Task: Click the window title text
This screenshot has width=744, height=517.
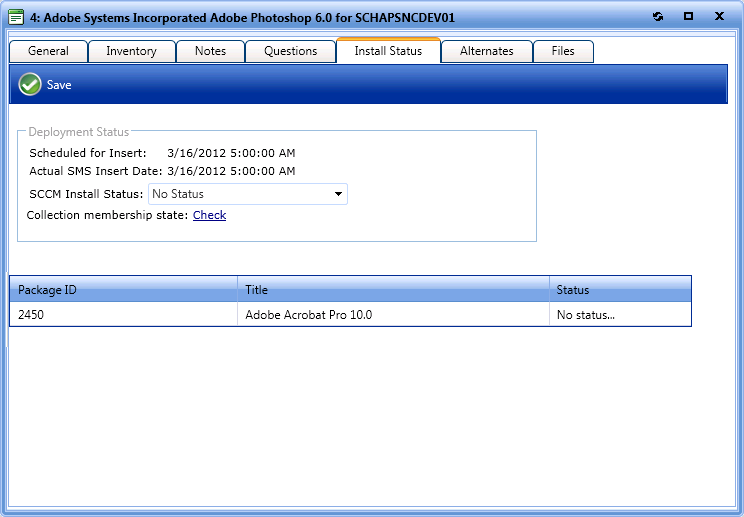Action: pos(242,18)
